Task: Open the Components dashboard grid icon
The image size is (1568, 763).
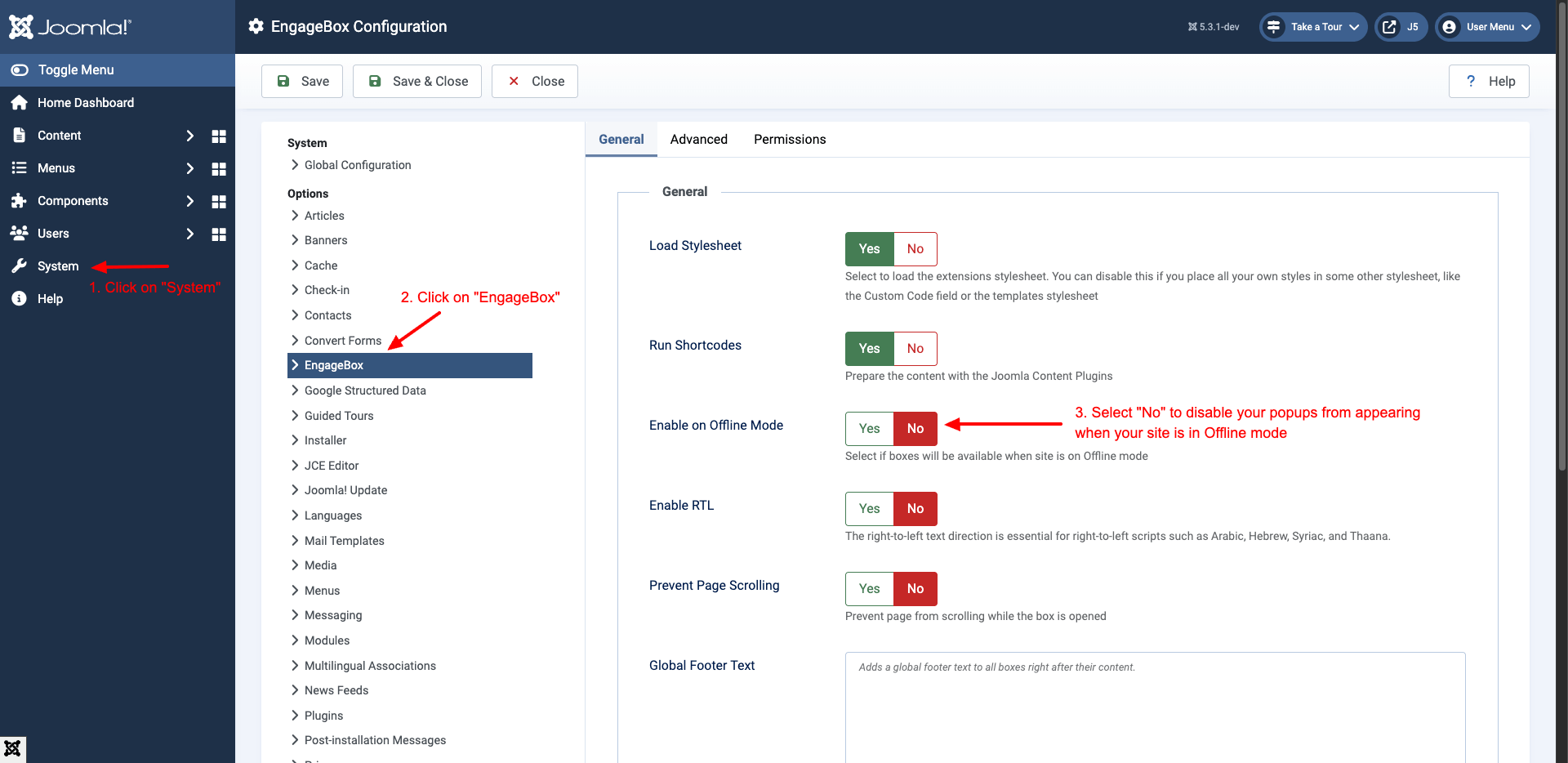Action: [219, 202]
